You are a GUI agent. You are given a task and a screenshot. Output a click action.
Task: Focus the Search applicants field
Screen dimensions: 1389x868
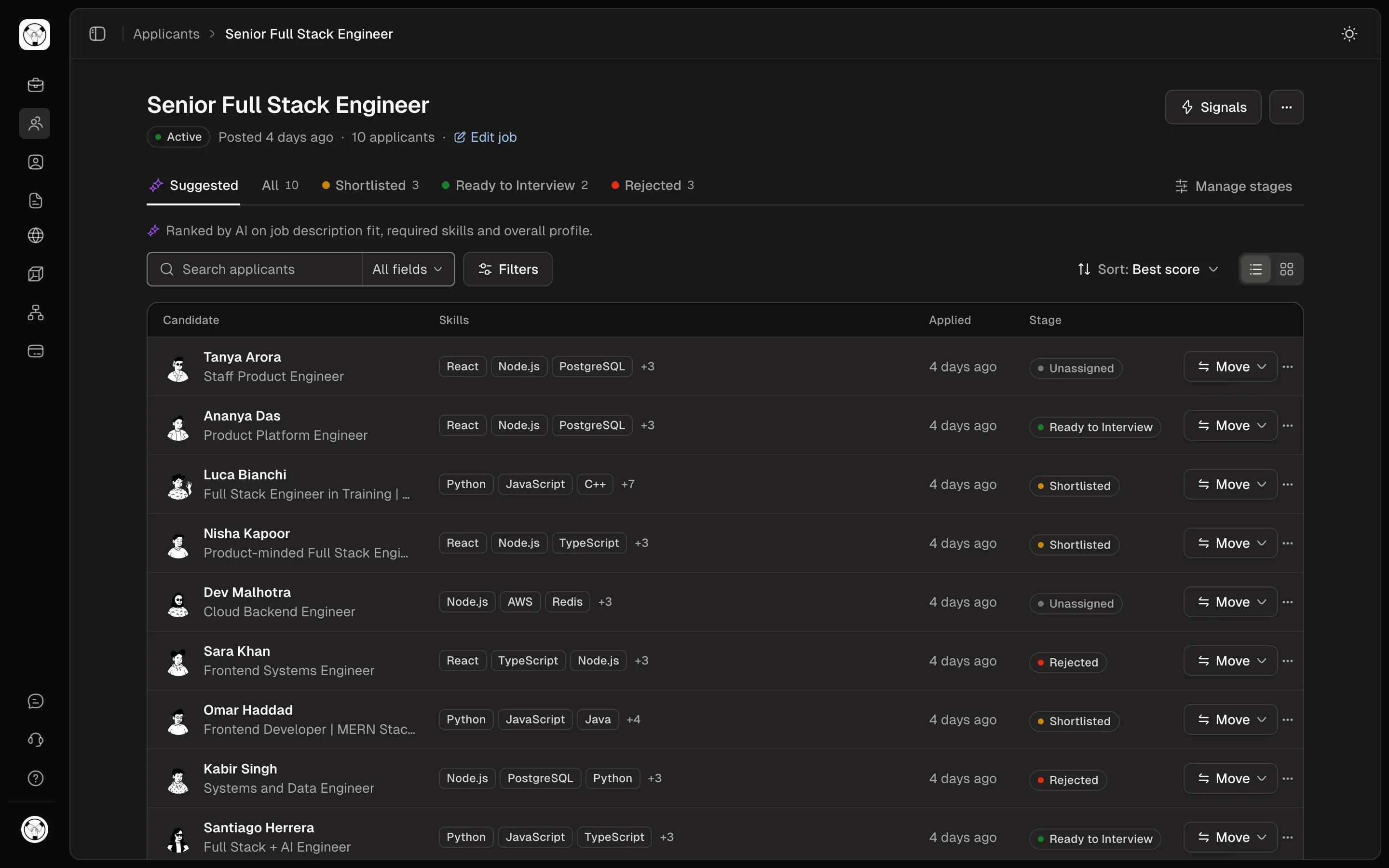[254, 269]
